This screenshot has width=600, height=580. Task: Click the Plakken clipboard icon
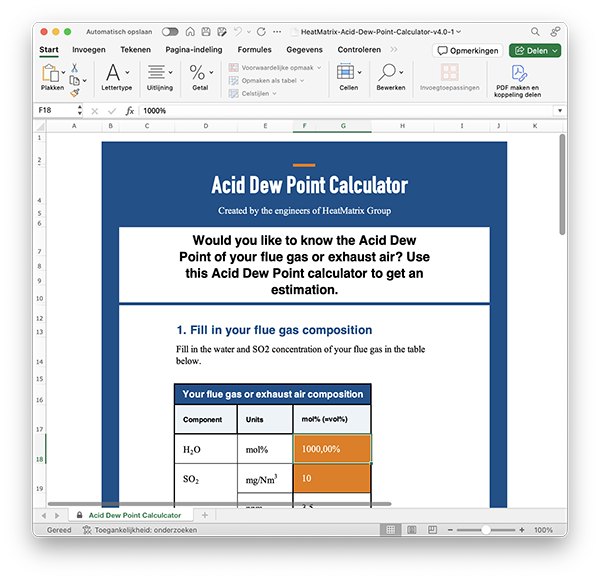coord(51,73)
